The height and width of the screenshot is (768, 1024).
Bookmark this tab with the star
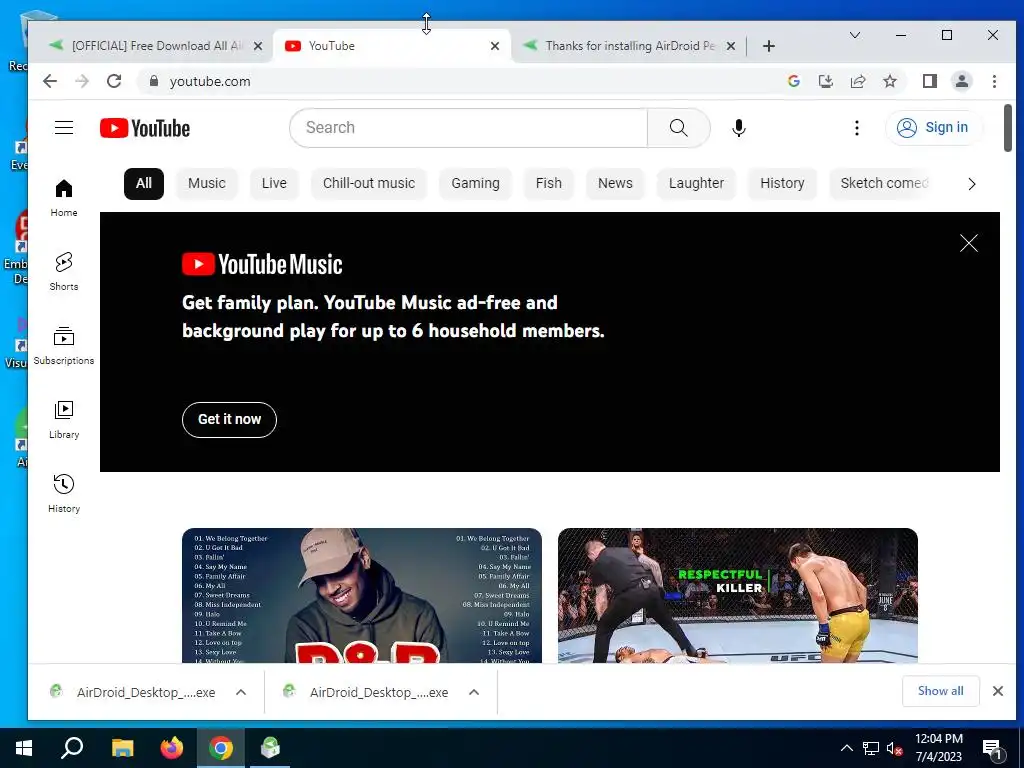pyautogui.click(x=889, y=81)
